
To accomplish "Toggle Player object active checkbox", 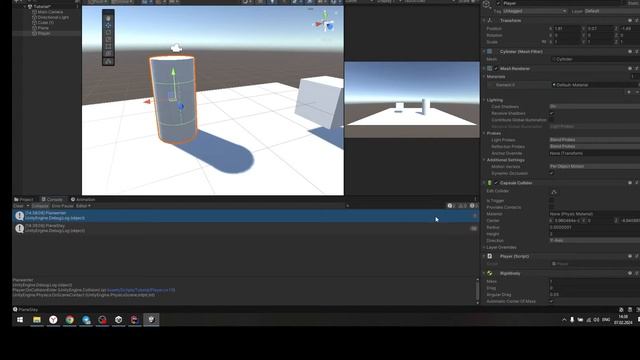I will coord(498,3).
